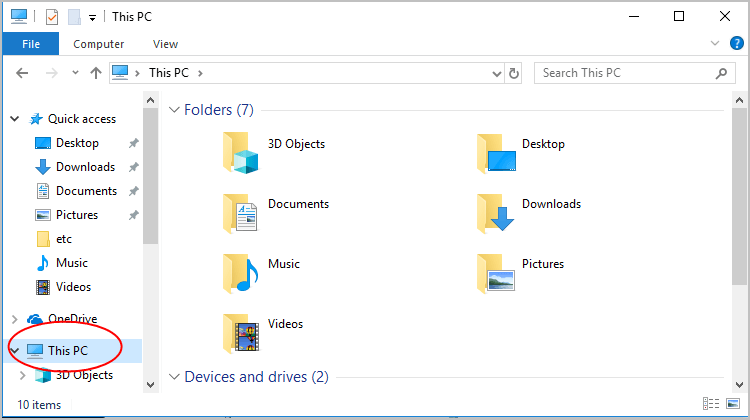The height and width of the screenshot is (420, 750).
Task: Collapse the Folders (7) group
Action: pyautogui.click(x=174, y=110)
